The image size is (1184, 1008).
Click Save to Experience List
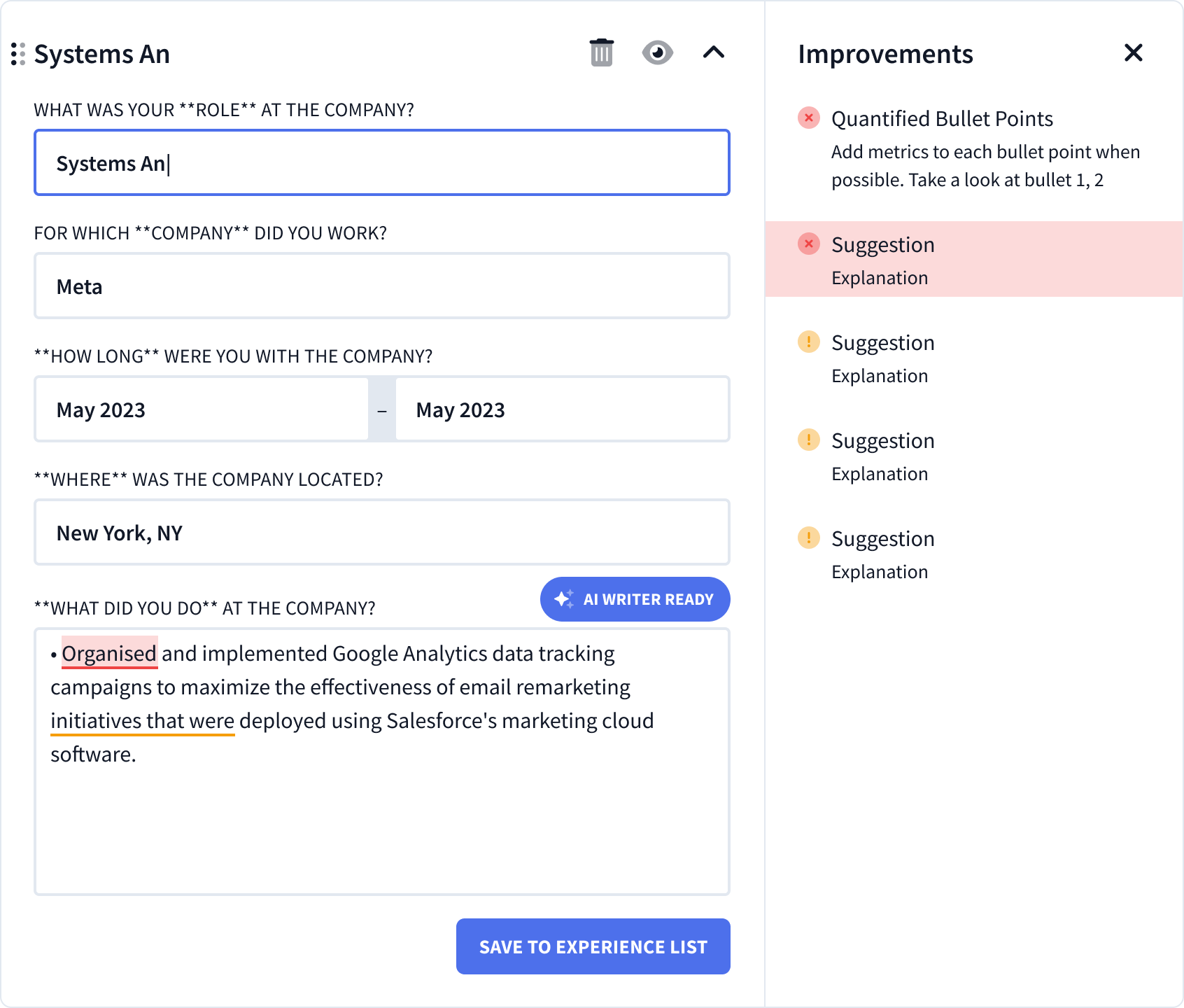click(x=593, y=946)
